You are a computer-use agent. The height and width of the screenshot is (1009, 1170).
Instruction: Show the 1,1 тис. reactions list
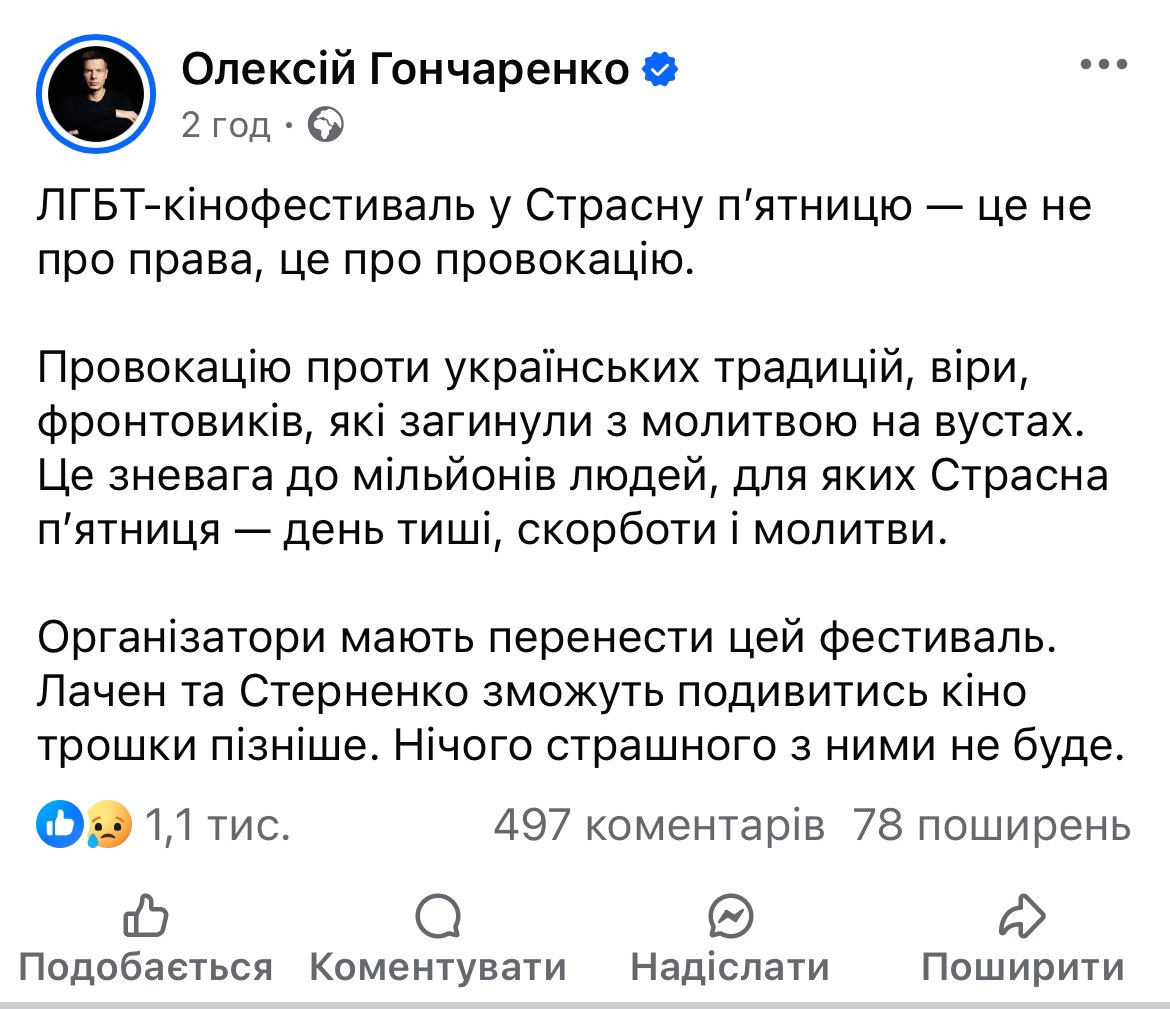tap(217, 826)
